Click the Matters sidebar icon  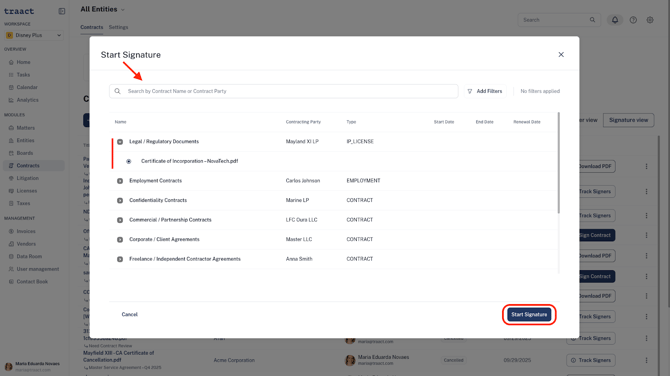11,128
